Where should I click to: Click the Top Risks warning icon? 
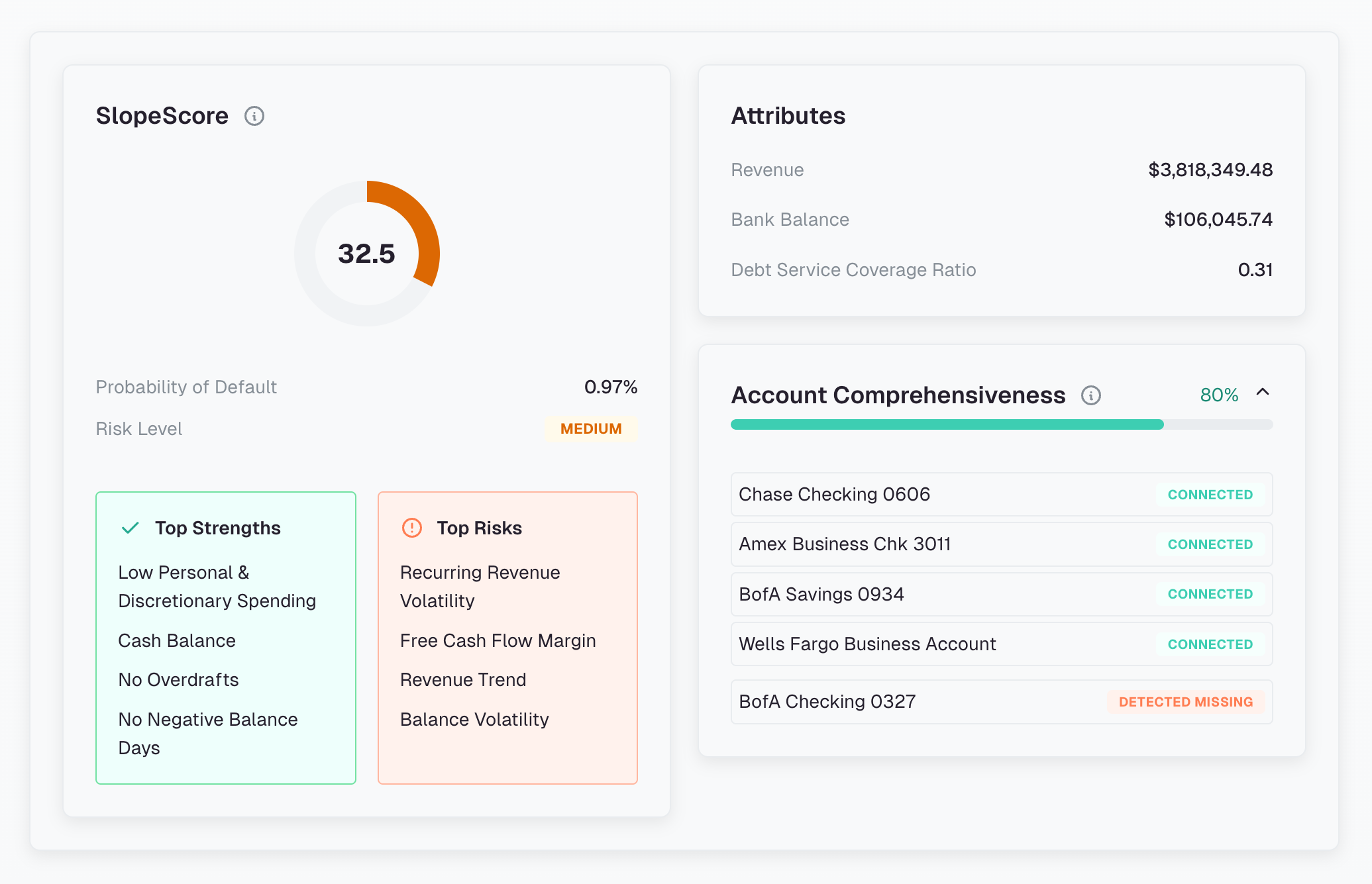pos(412,528)
